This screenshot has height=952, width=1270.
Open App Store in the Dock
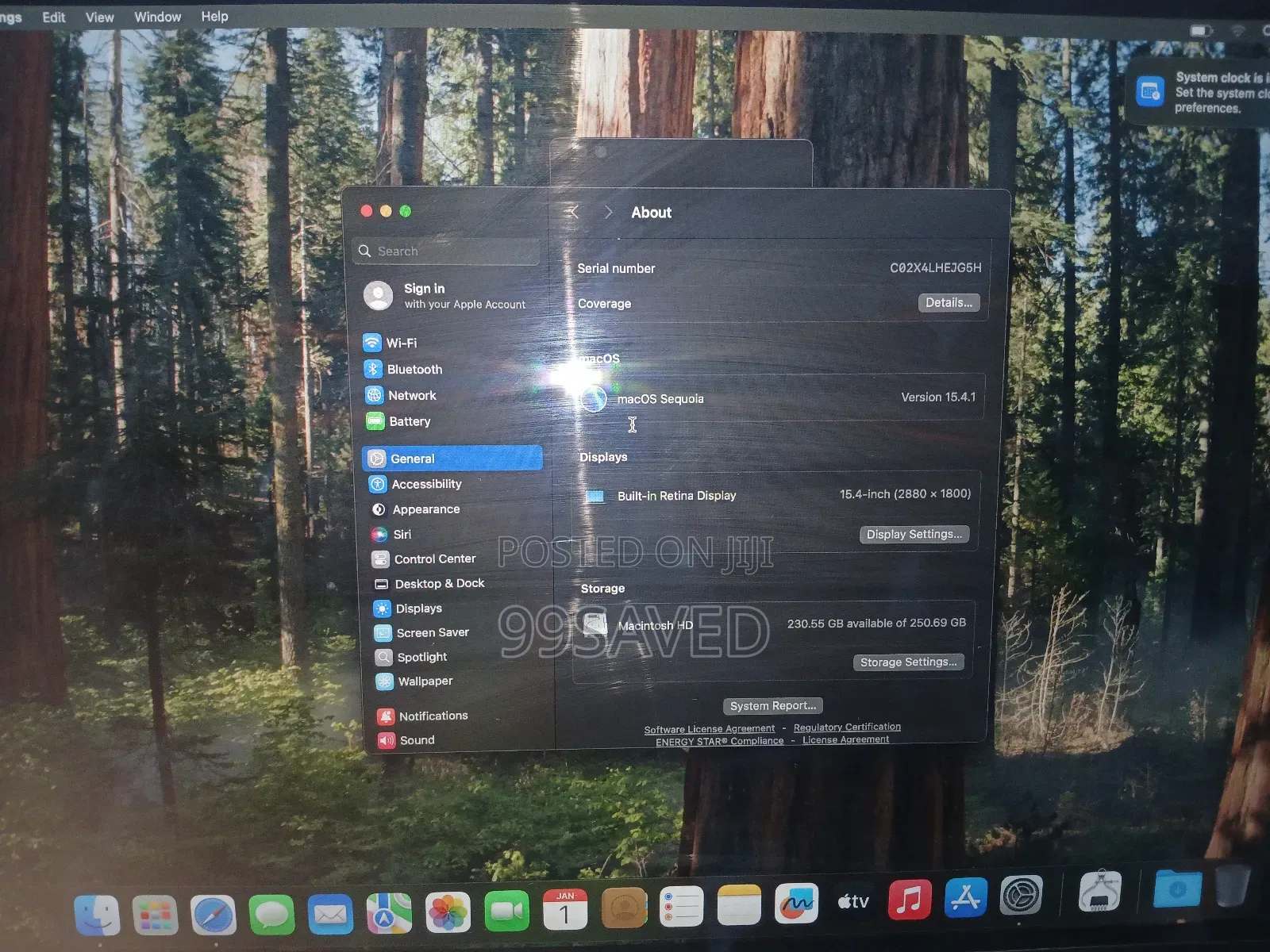[x=965, y=897]
